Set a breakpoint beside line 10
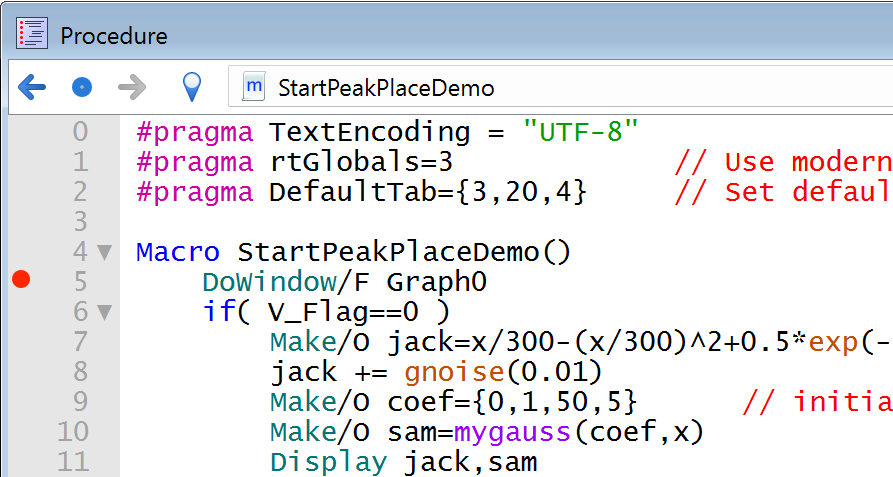Image resolution: width=893 pixels, height=477 pixels. [x=20, y=432]
